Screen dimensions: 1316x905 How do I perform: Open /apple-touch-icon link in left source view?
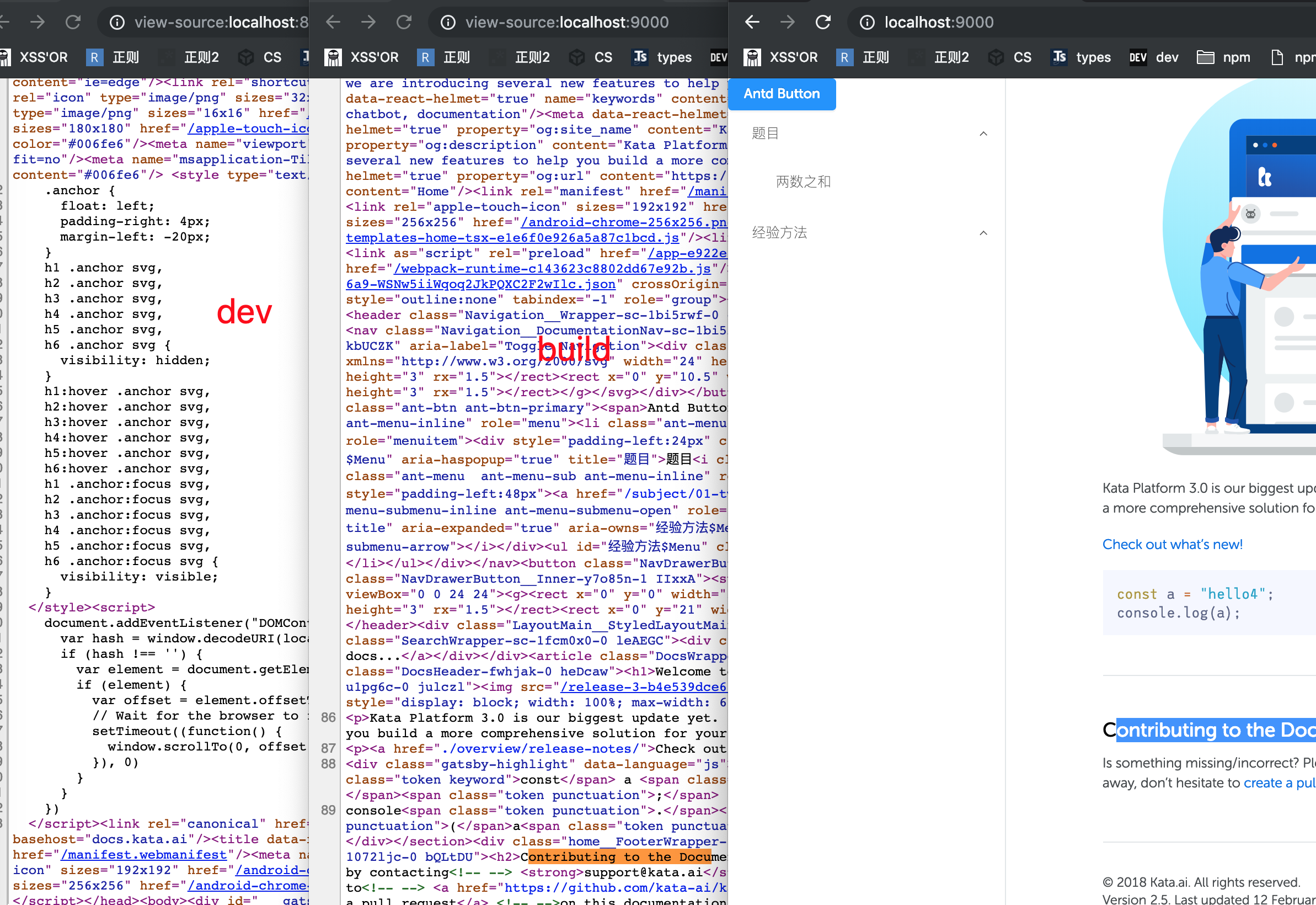click(x=248, y=129)
